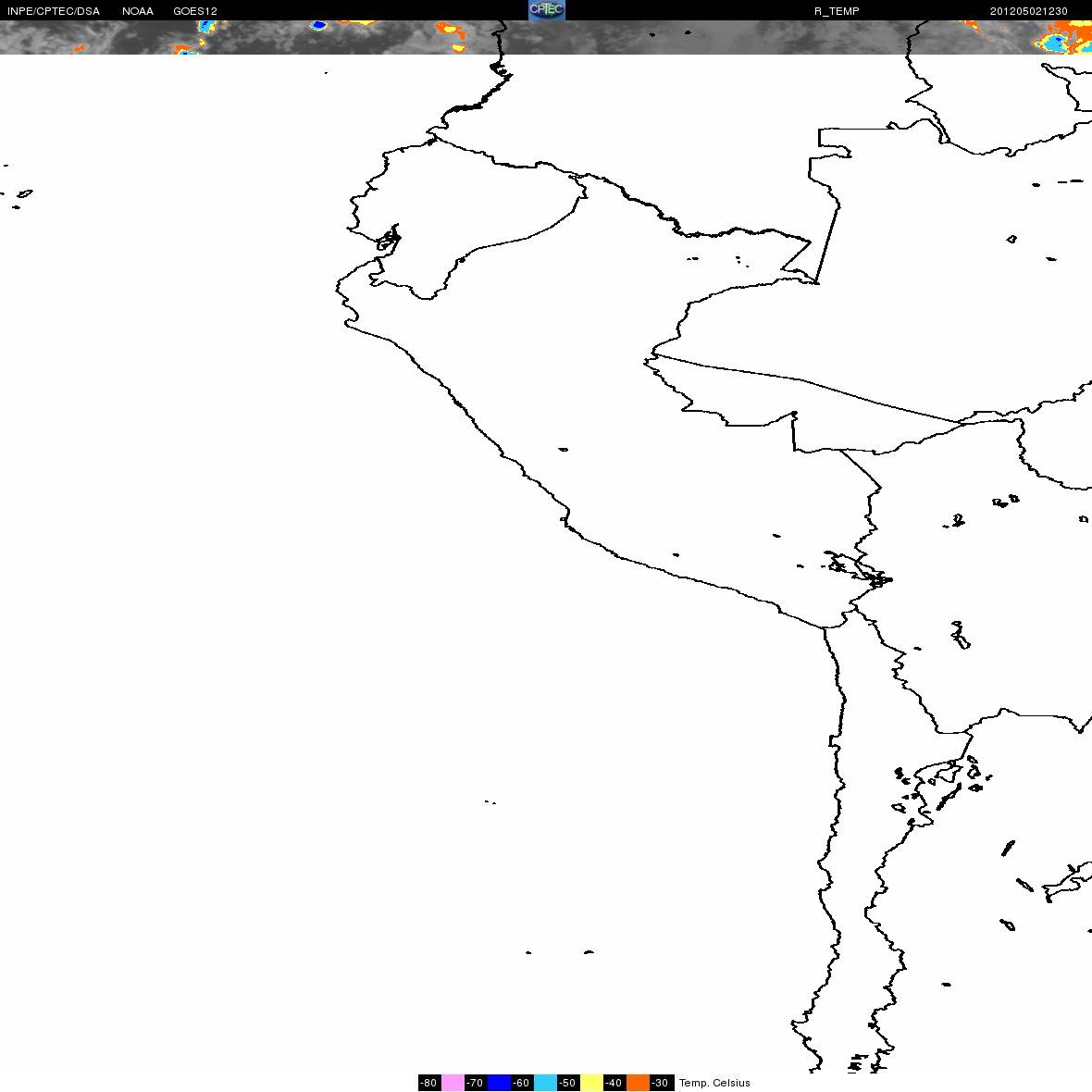Click the NOAA label in the header

click(138, 11)
